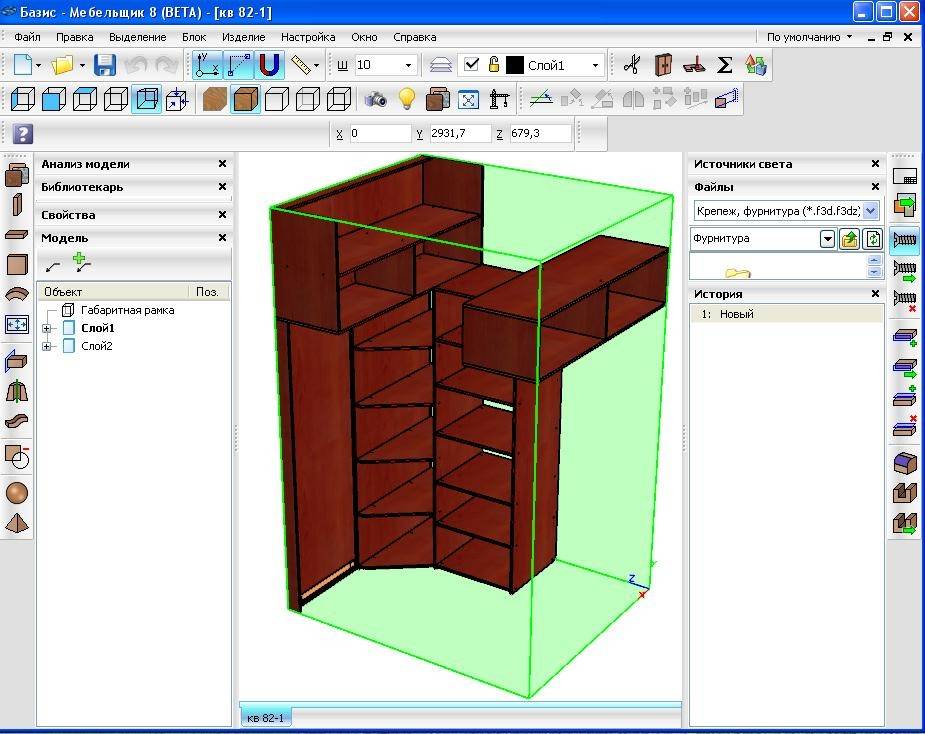The height and width of the screenshot is (734, 925).
Task: Open the Фурнитура folder dropdown
Action: pos(828,239)
